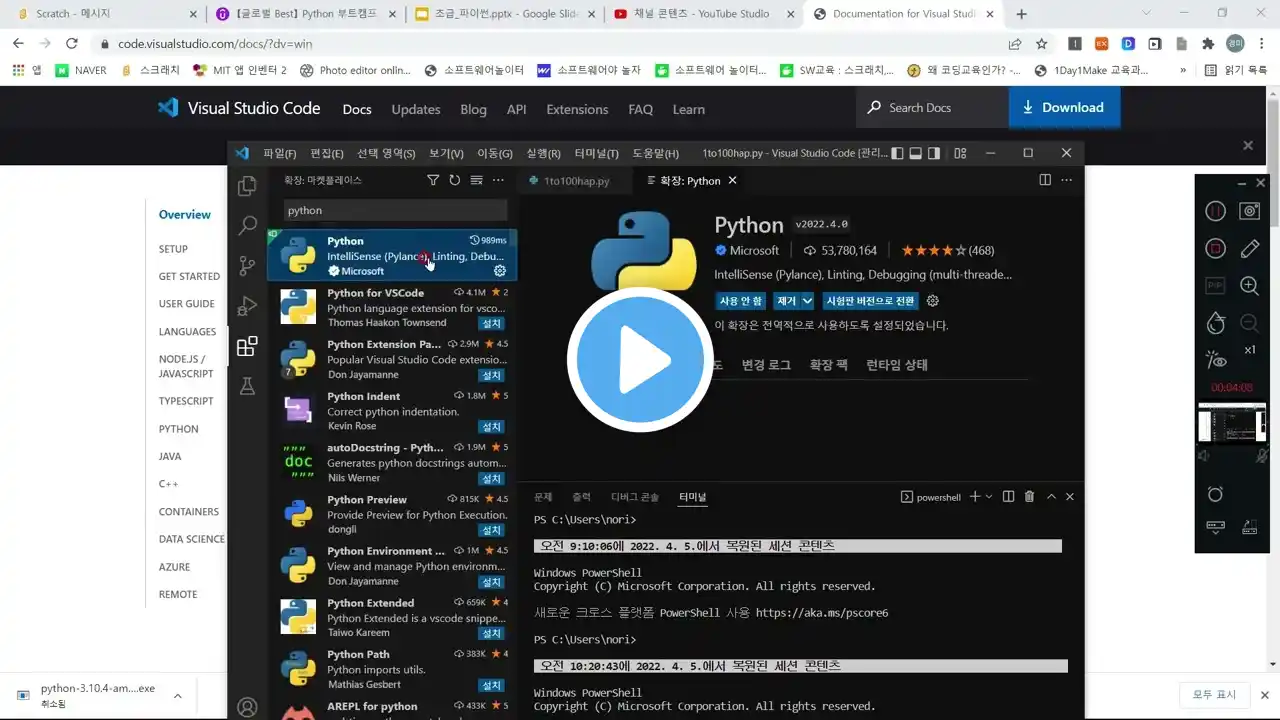The width and height of the screenshot is (1280, 720).
Task: Open the 보기(V) menu
Action: [446, 153]
